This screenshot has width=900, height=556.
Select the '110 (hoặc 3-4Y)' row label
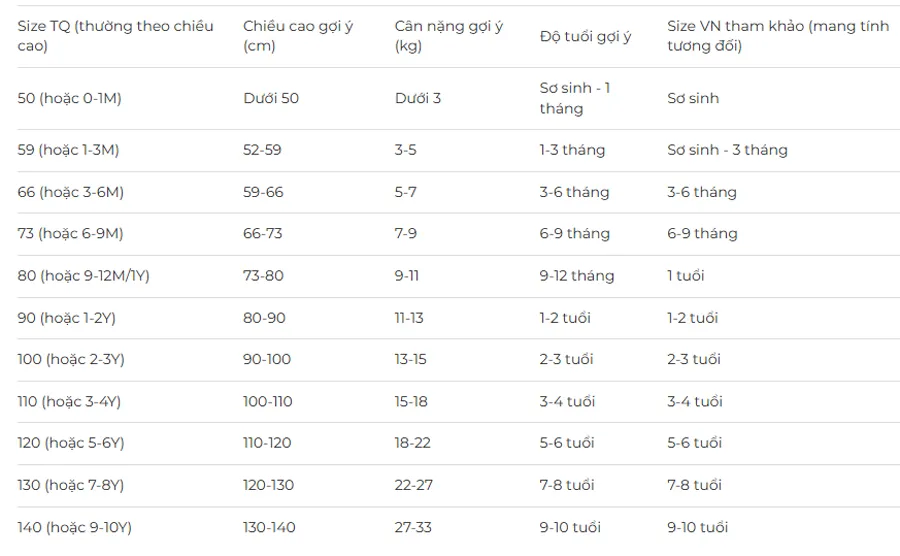pyautogui.click(x=69, y=402)
